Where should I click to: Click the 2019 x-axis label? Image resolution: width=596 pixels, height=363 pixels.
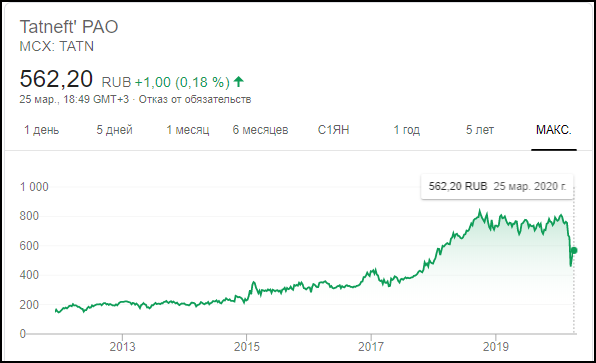[496, 347]
